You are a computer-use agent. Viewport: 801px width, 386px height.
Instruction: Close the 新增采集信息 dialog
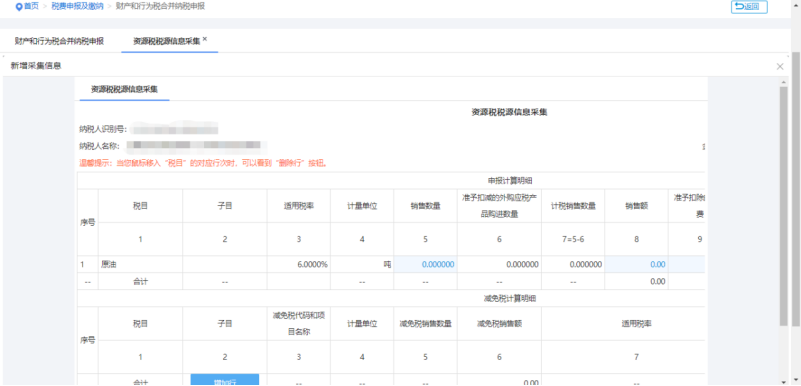click(x=780, y=66)
